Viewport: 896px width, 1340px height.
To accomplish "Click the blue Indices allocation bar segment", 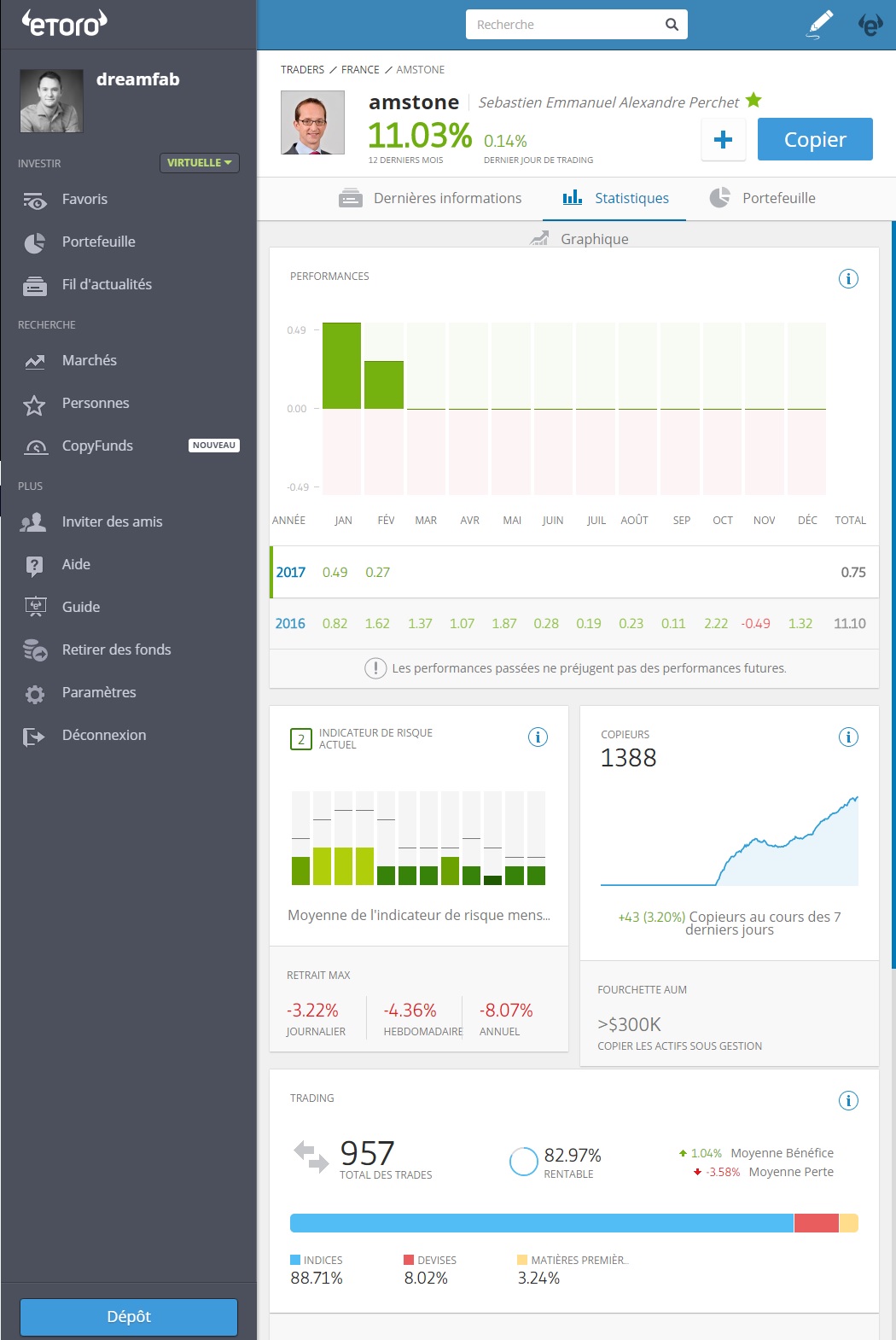I will pyautogui.click(x=541, y=1223).
